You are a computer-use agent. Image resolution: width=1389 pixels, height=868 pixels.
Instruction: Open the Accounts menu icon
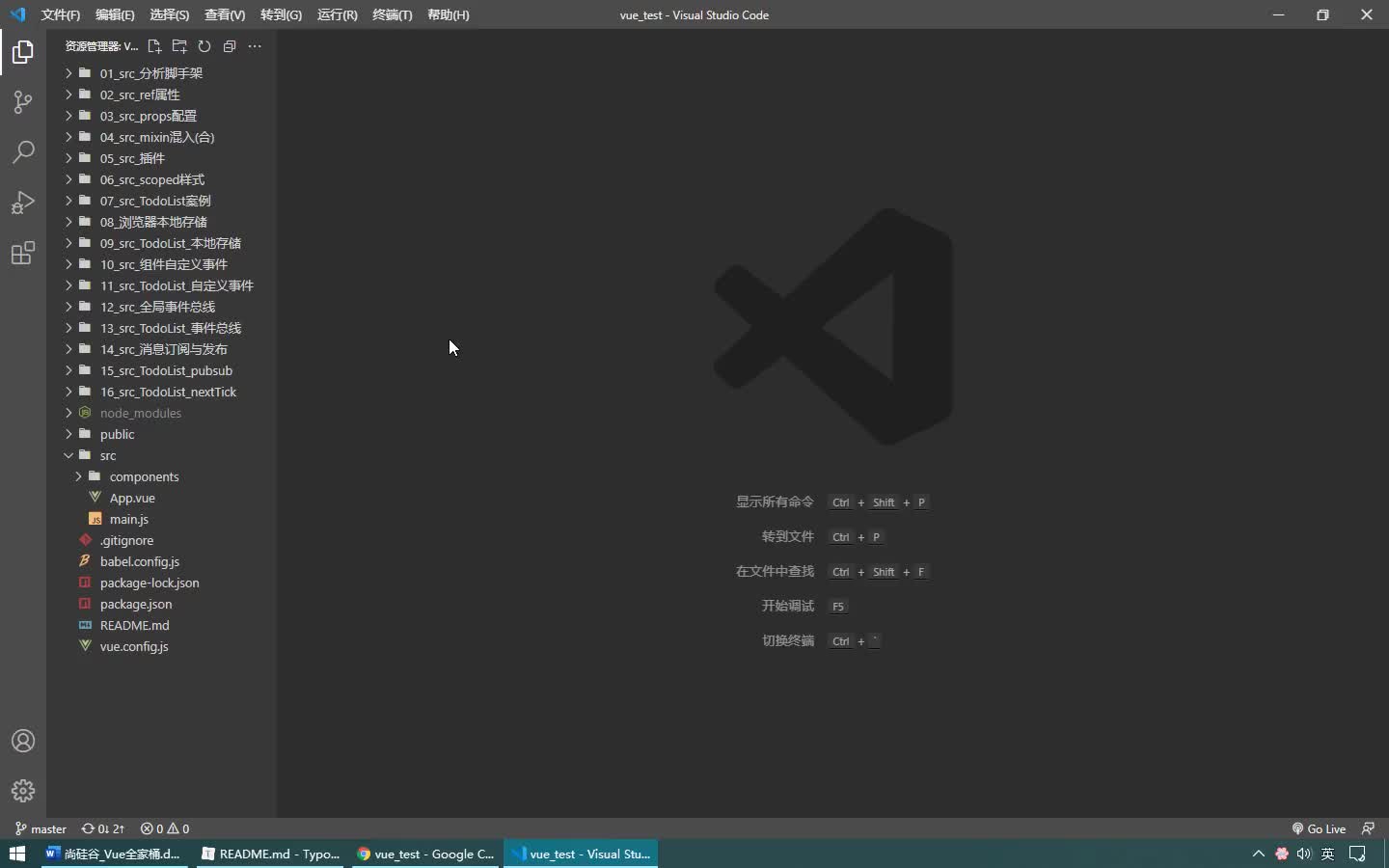pos(23,741)
